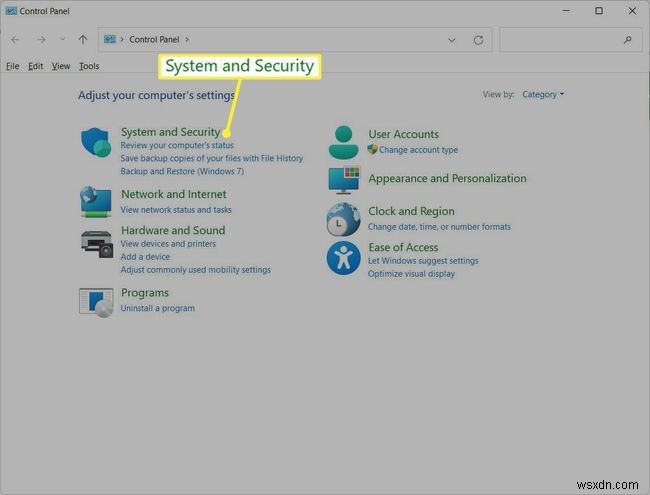650x495 pixels.
Task: Expand the address bar history dropdown
Action: tap(452, 40)
